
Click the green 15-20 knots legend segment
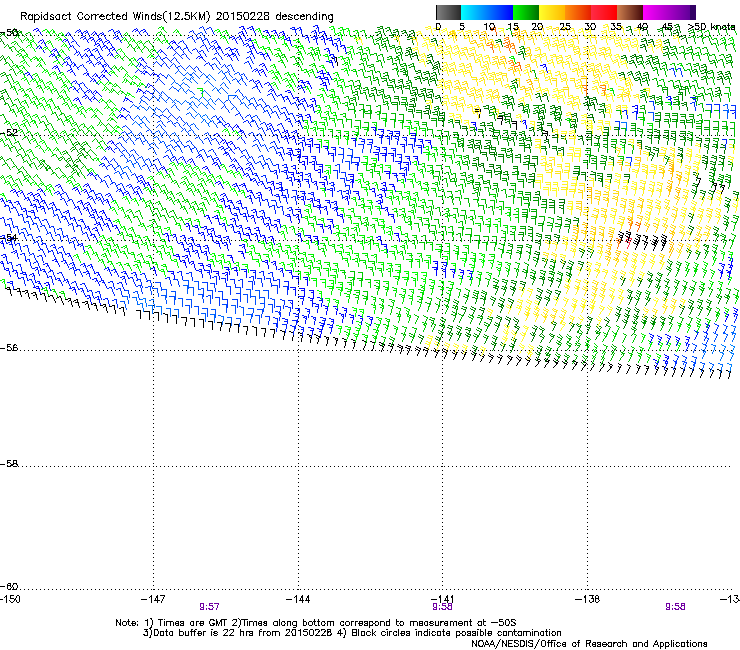pyautogui.click(x=526, y=12)
